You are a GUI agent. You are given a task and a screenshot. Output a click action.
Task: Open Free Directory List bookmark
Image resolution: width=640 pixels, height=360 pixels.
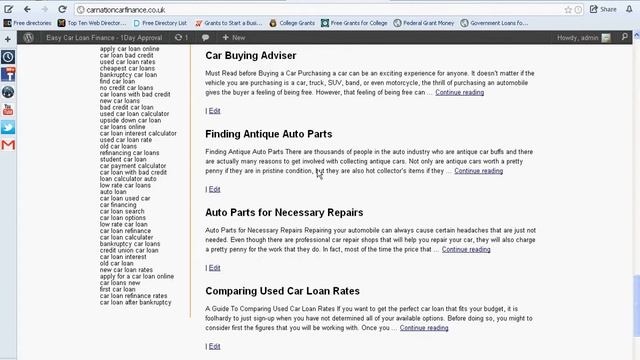pyautogui.click(x=160, y=23)
